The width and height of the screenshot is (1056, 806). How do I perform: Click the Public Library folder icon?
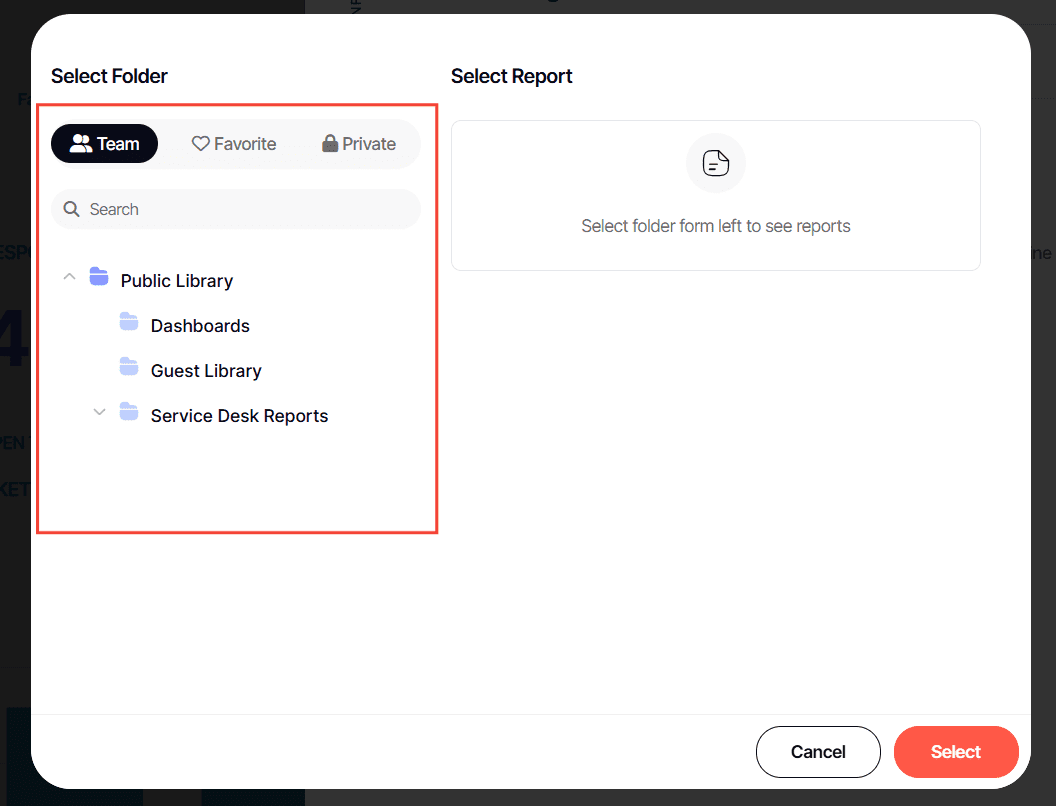pyautogui.click(x=99, y=277)
